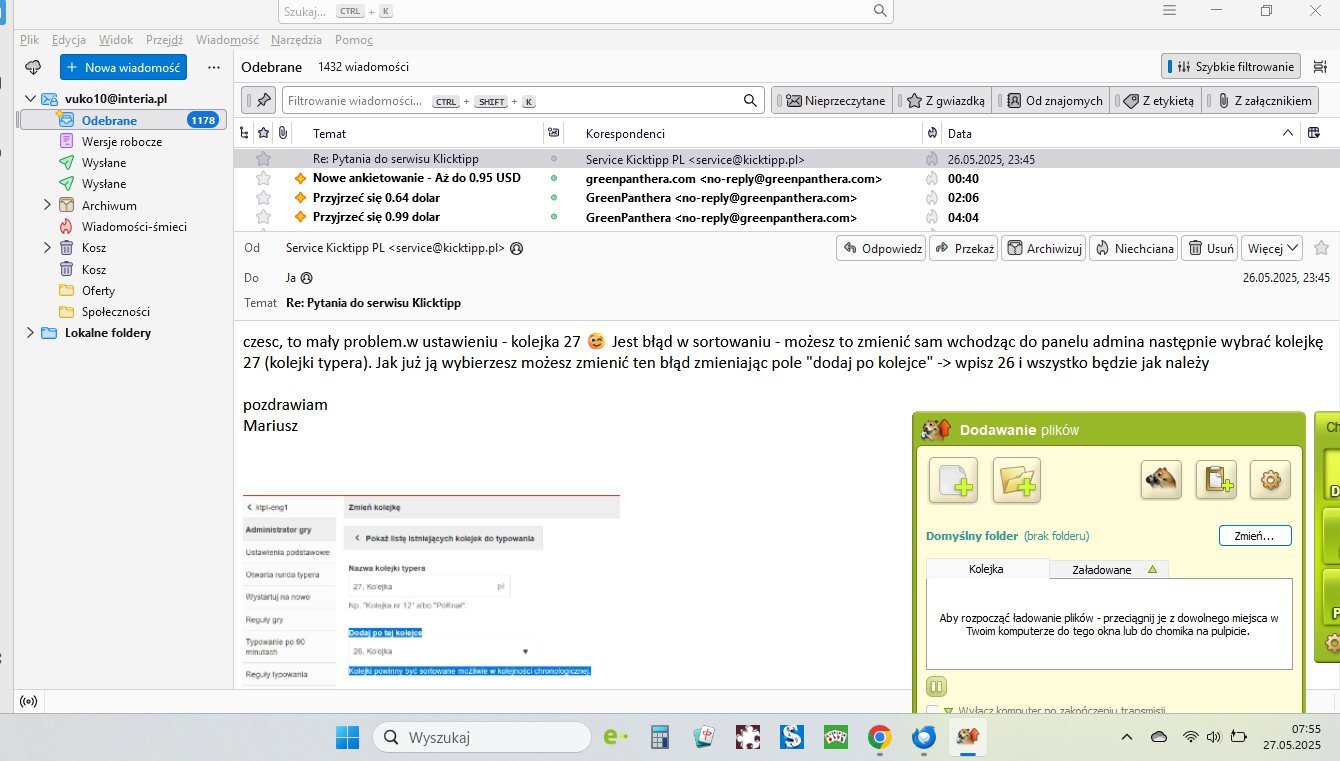Screen dimensions: 1340x761
Task: Toggle the Nieprzeczytane filter
Action: click(835, 101)
